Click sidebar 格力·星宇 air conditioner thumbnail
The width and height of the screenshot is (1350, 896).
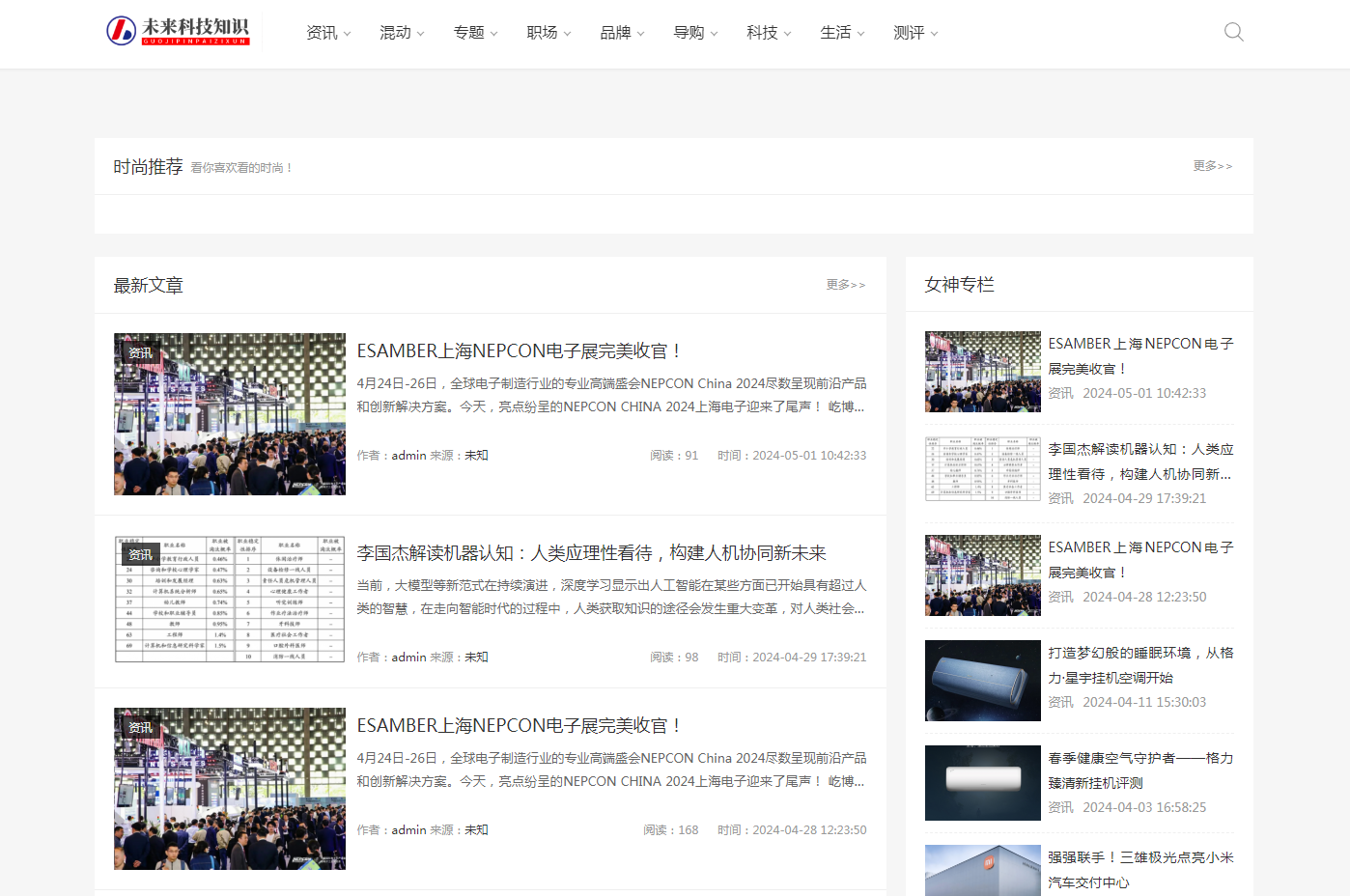tap(983, 681)
